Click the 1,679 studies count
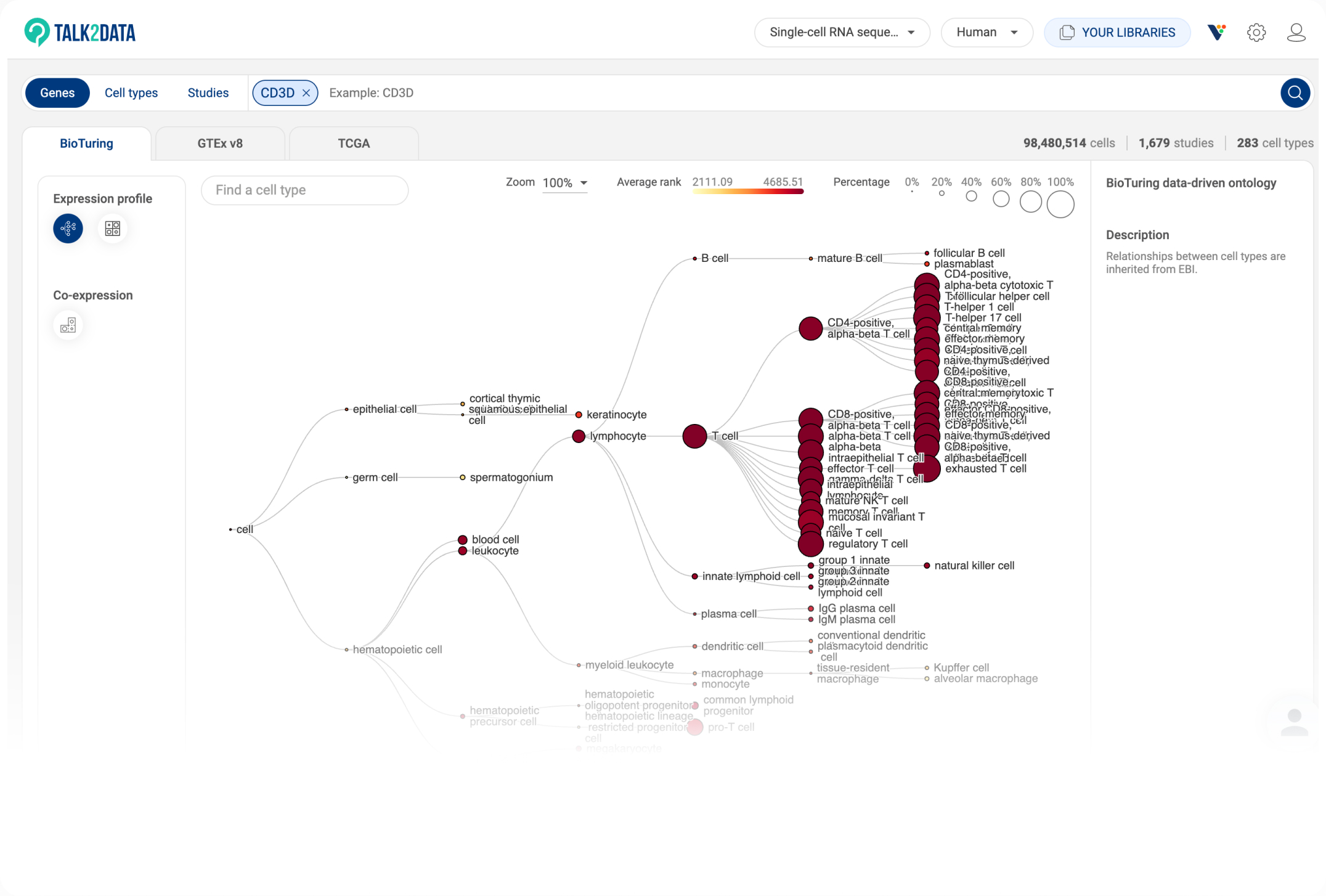Viewport: 1326px width, 896px height. coord(1176,144)
